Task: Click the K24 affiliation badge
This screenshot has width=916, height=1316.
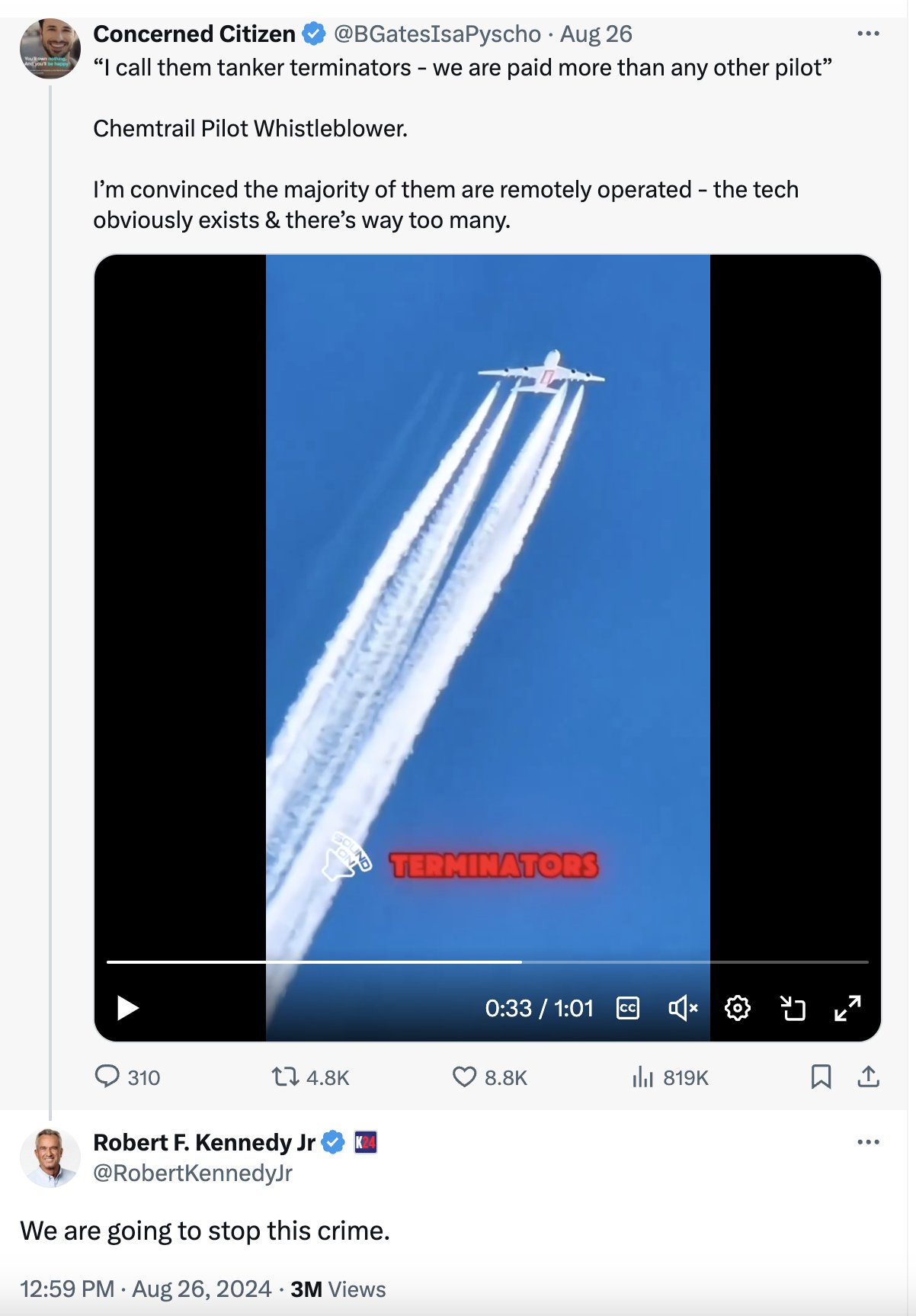Action: 366,1142
